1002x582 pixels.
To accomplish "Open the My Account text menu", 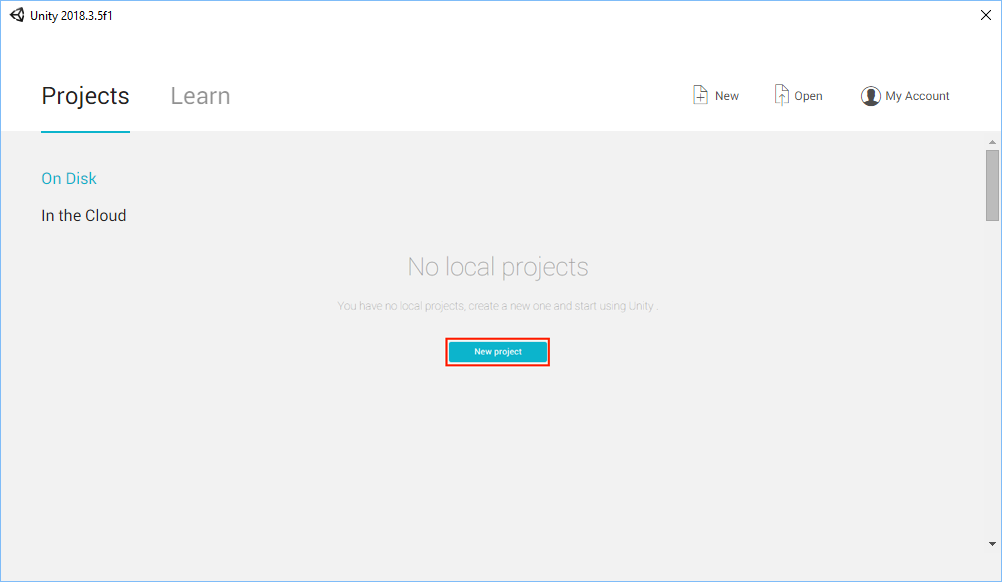I will (x=917, y=96).
